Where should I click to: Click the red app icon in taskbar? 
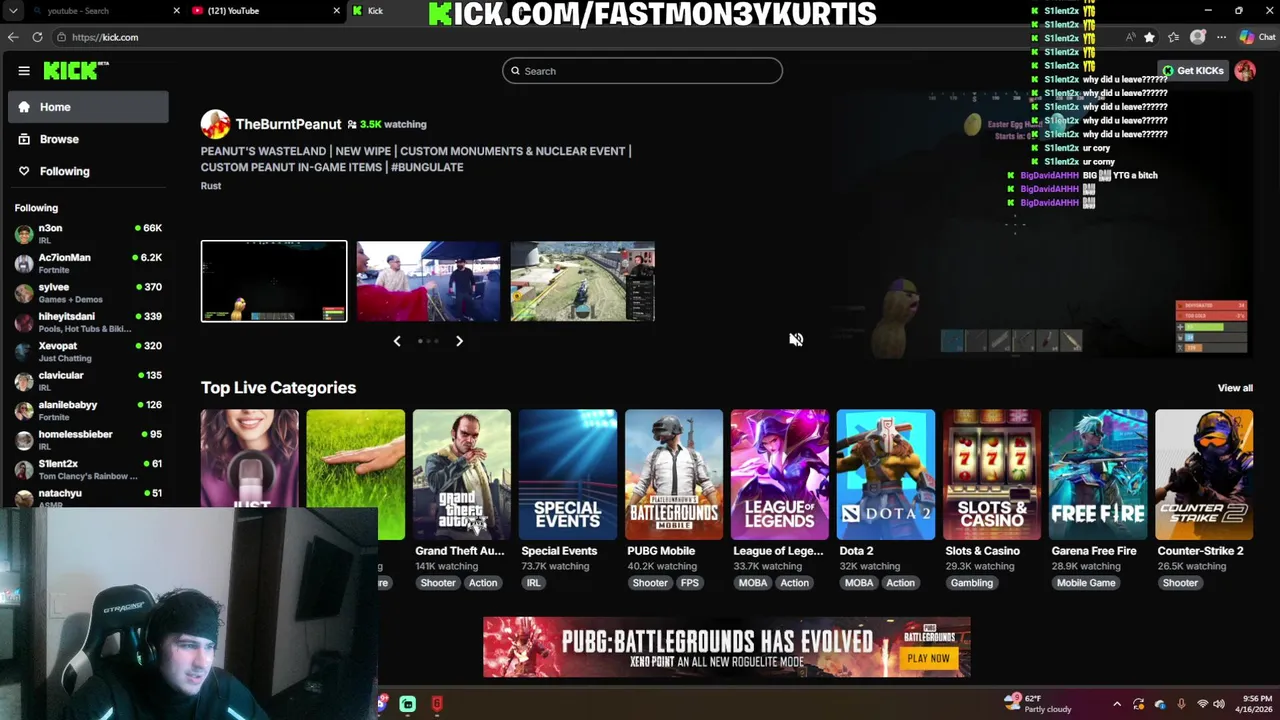[437, 704]
